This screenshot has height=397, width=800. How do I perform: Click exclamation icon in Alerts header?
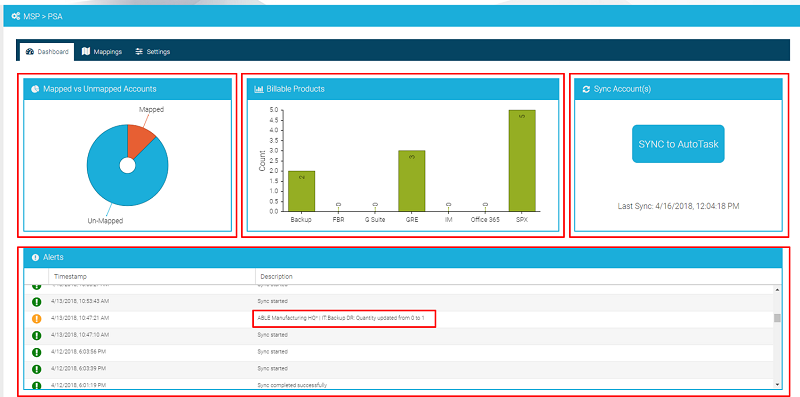pos(35,258)
